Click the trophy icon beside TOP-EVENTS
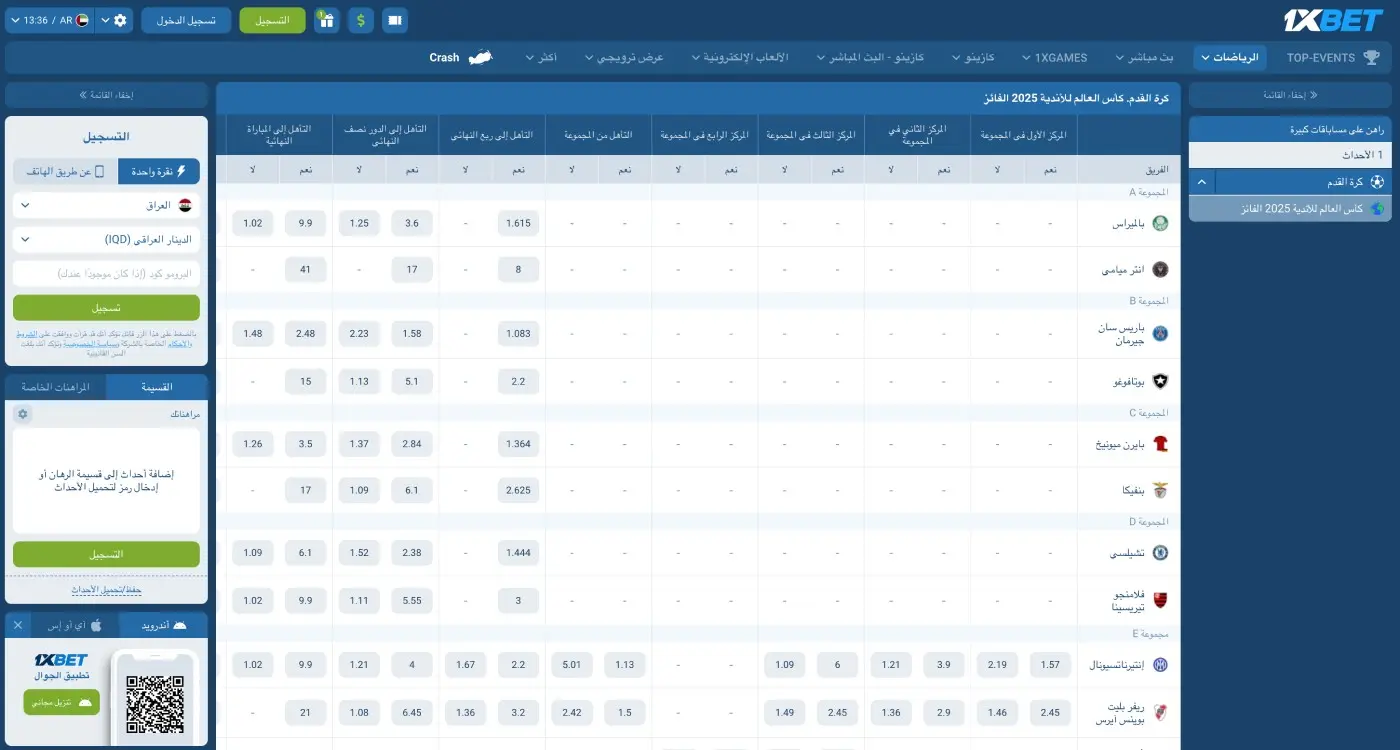Image resolution: width=1400 pixels, height=750 pixels. pos(1371,58)
